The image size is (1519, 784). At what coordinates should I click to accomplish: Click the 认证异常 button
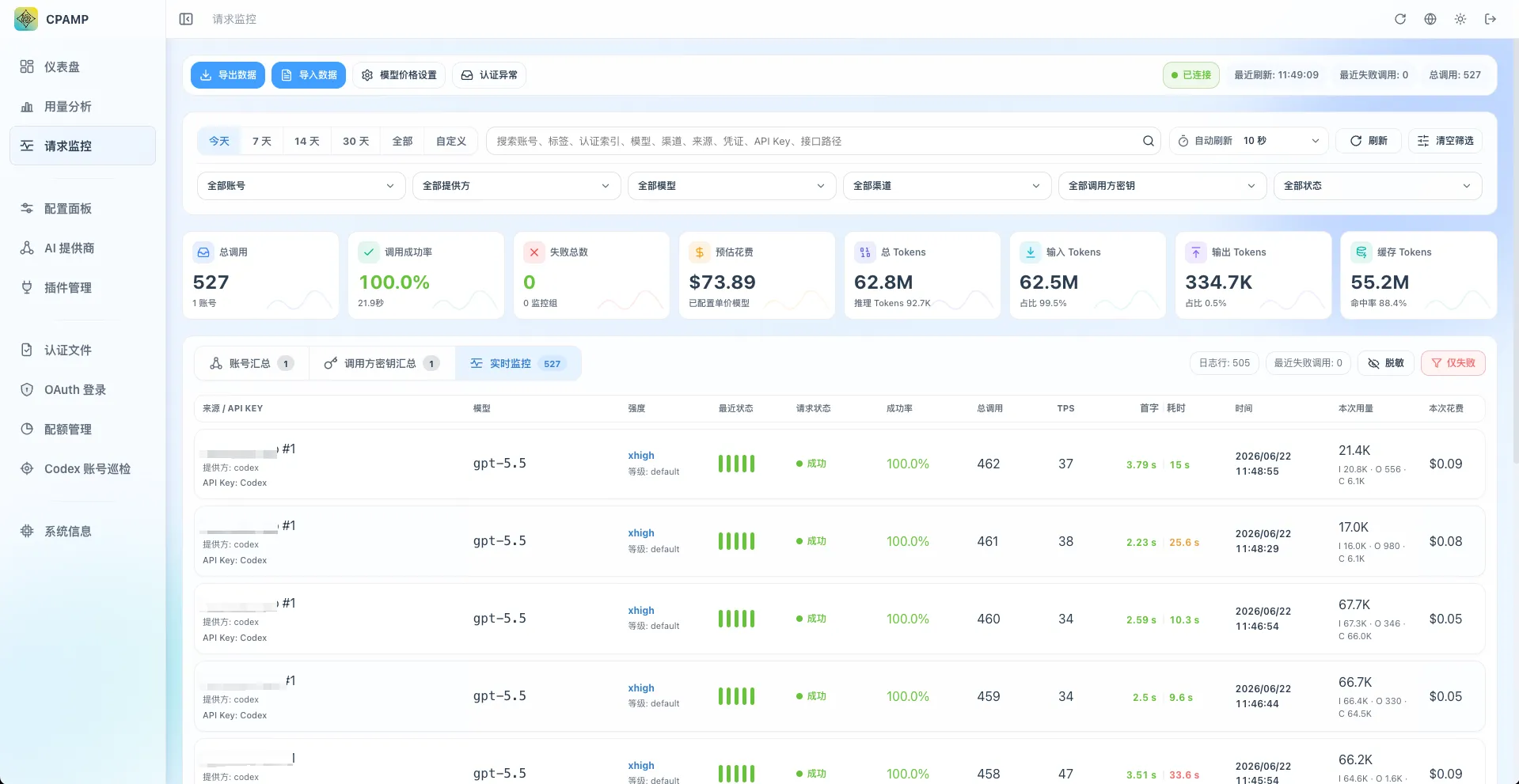coord(489,75)
